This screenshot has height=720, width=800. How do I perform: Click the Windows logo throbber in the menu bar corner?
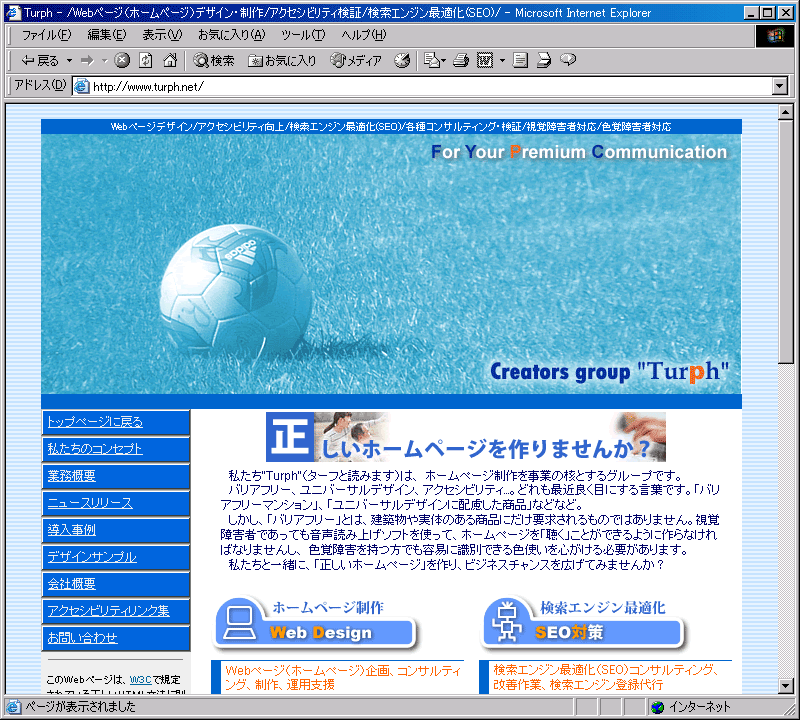coord(774,36)
